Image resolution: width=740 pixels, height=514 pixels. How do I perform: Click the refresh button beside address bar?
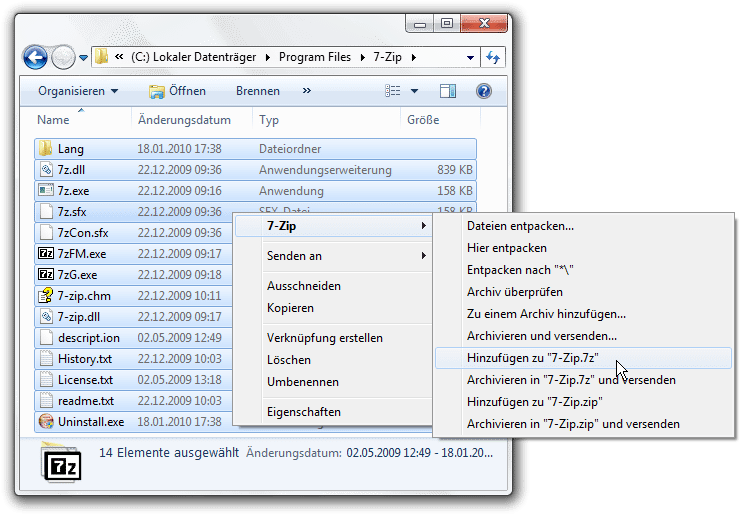point(493,58)
